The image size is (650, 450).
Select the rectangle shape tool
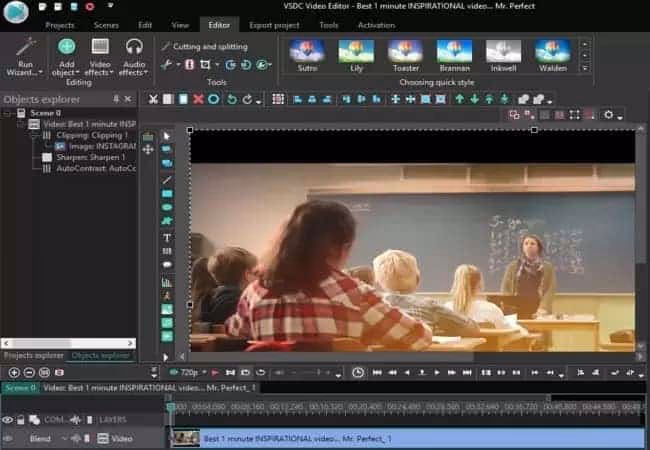167,194
